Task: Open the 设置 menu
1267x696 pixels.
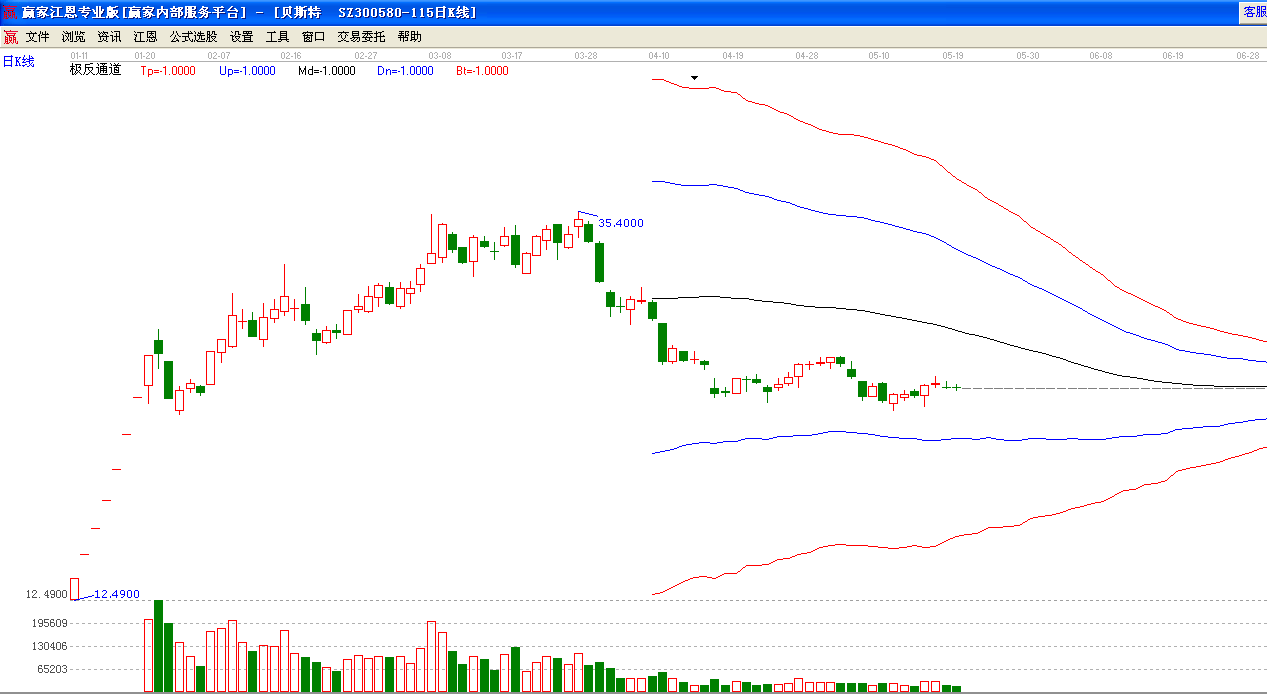Action: coord(241,37)
